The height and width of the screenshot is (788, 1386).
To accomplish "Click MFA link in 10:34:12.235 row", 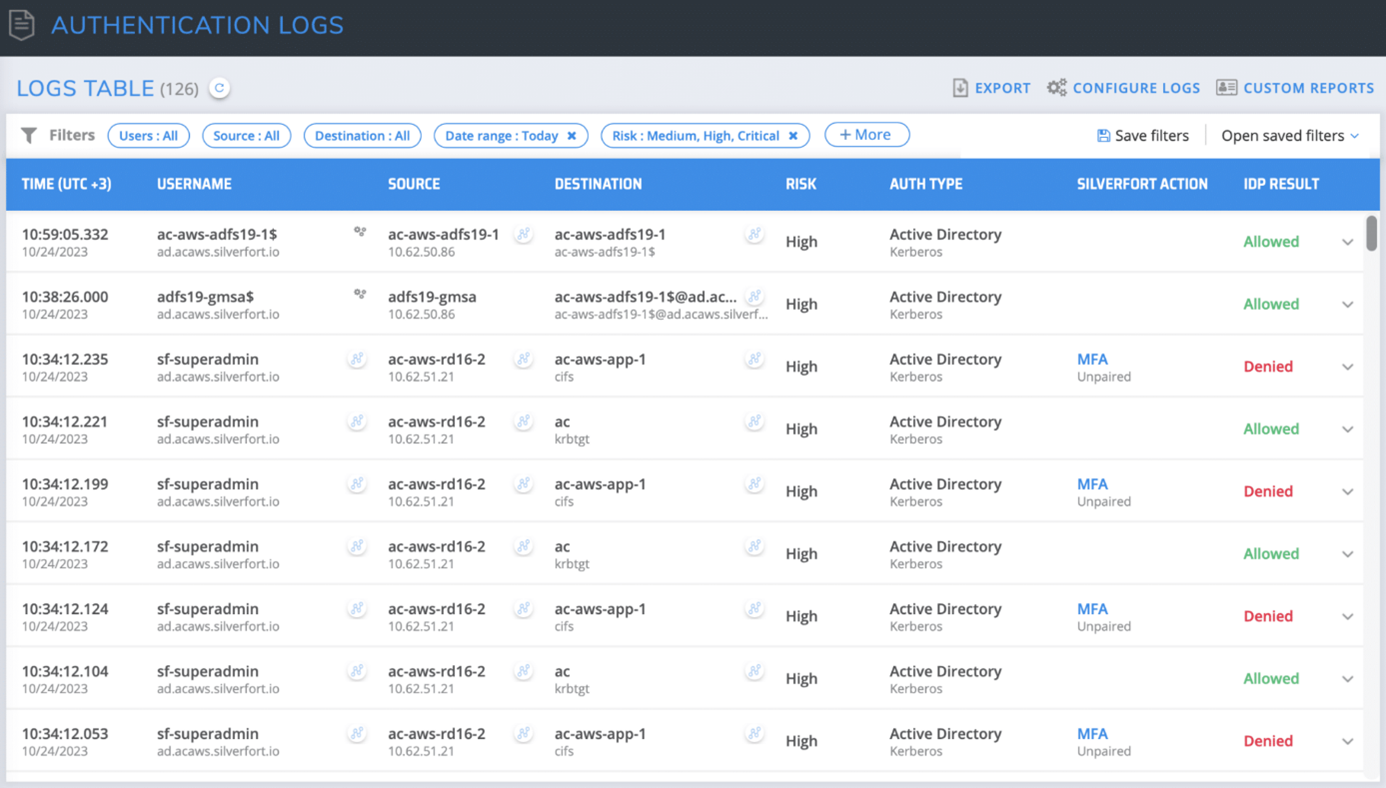I will (1092, 359).
